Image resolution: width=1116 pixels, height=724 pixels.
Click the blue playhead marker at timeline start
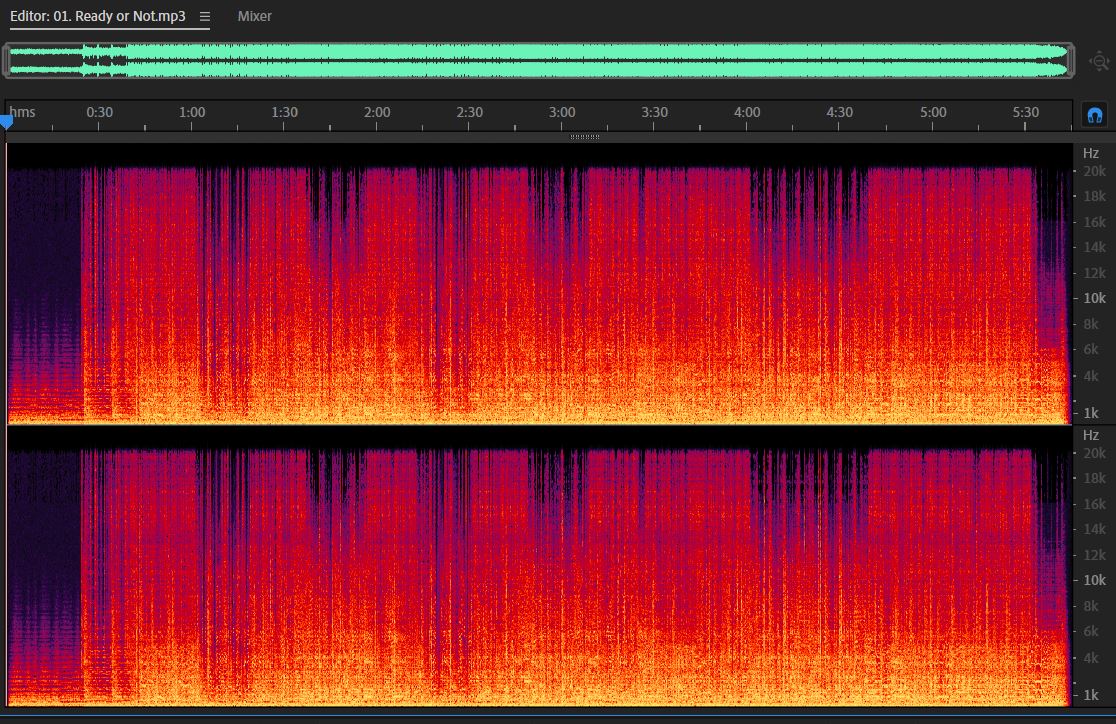click(x=6, y=122)
